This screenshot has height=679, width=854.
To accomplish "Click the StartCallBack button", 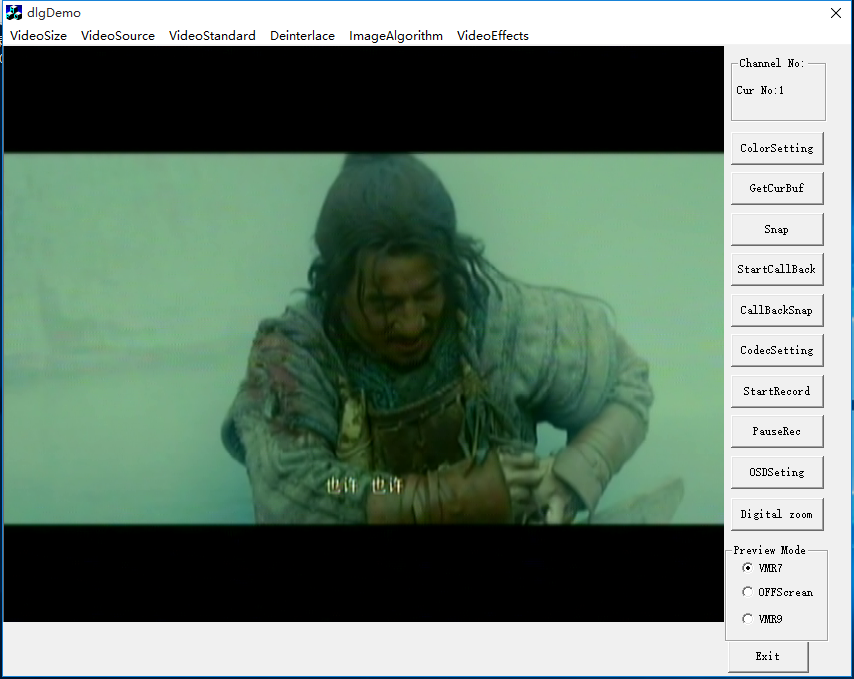I will 777,270.
